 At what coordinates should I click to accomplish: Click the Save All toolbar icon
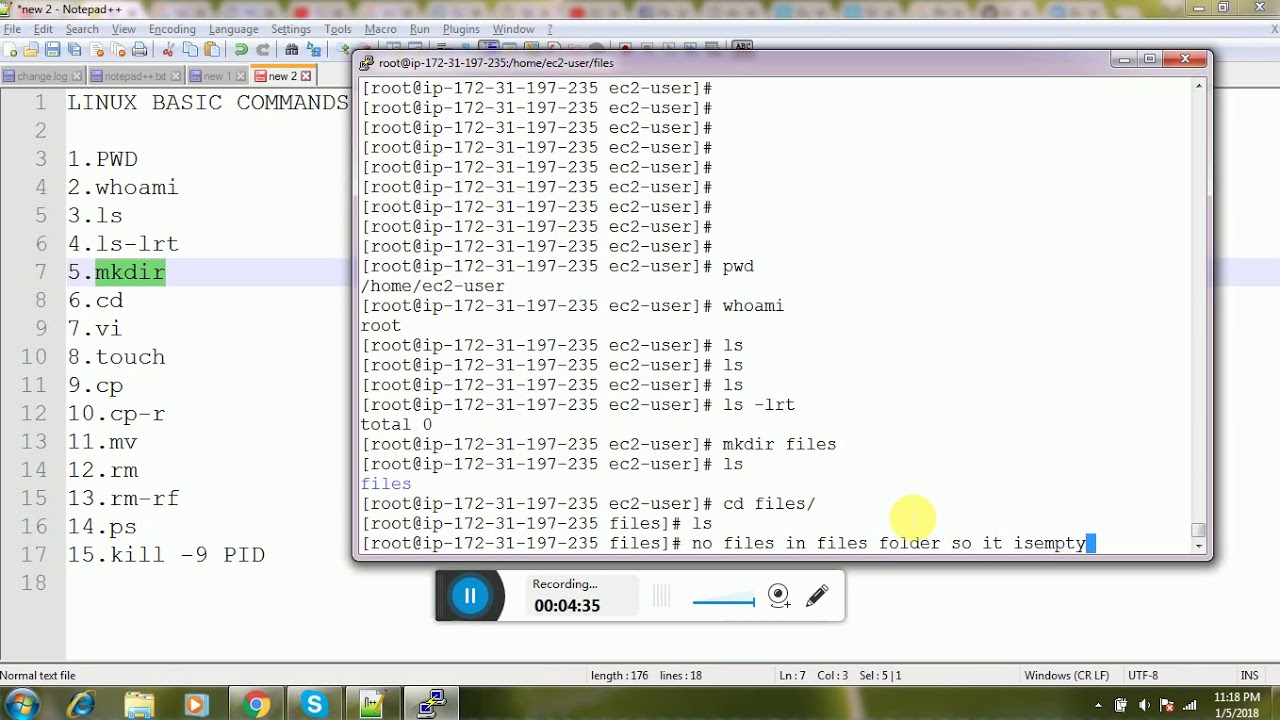[x=75, y=50]
